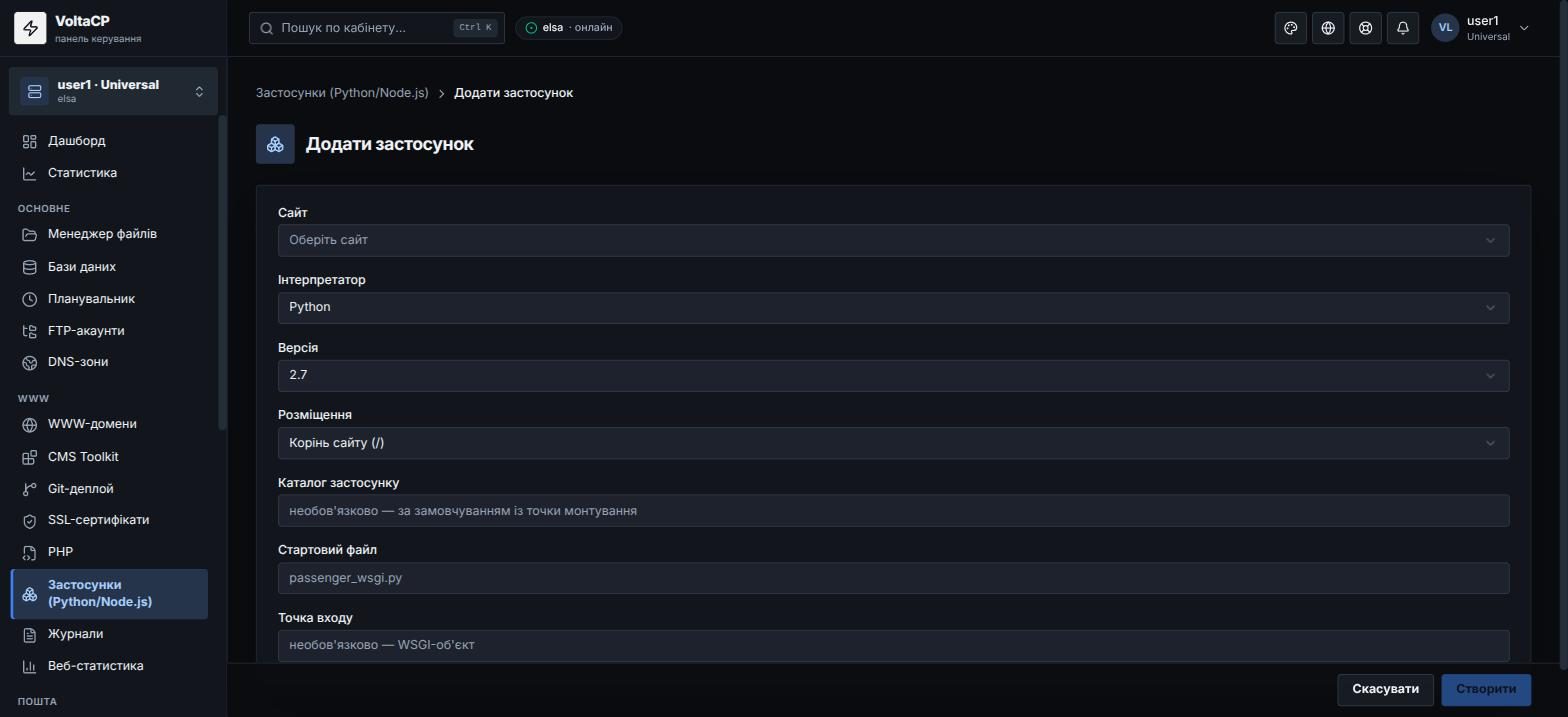Click the SSL-сертифікати shield icon
The image size is (1568, 717).
click(30, 520)
